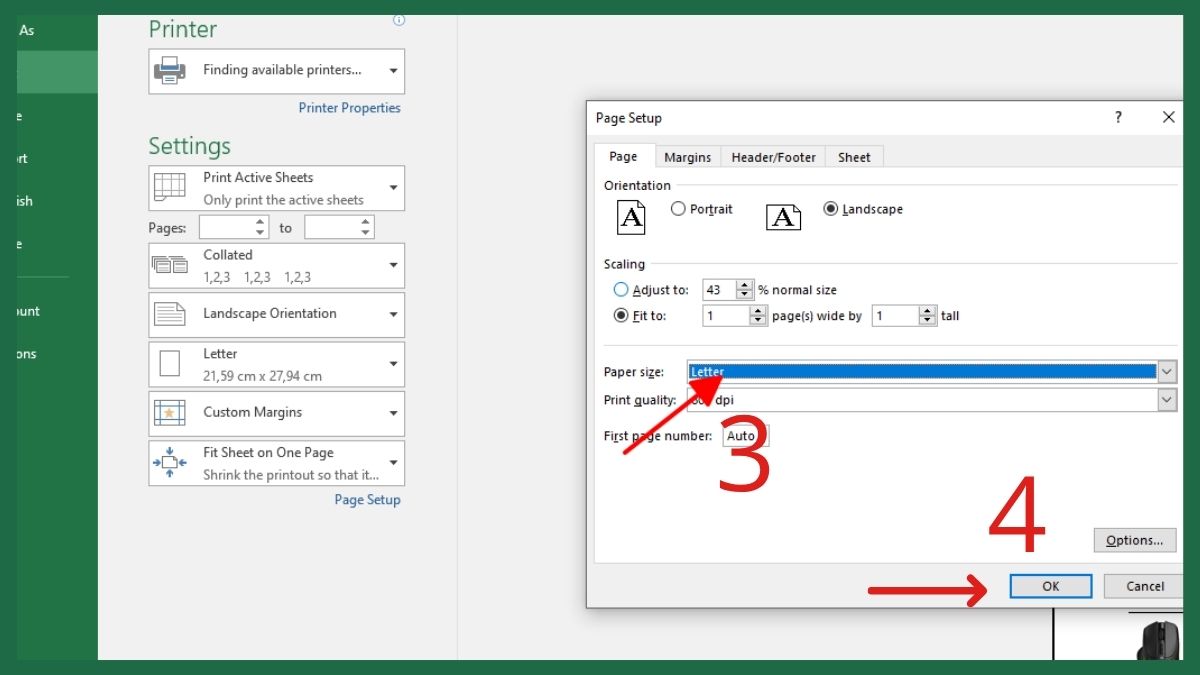Switch to the Margins tab
Image resolution: width=1200 pixels, height=675 pixels.
pos(687,156)
